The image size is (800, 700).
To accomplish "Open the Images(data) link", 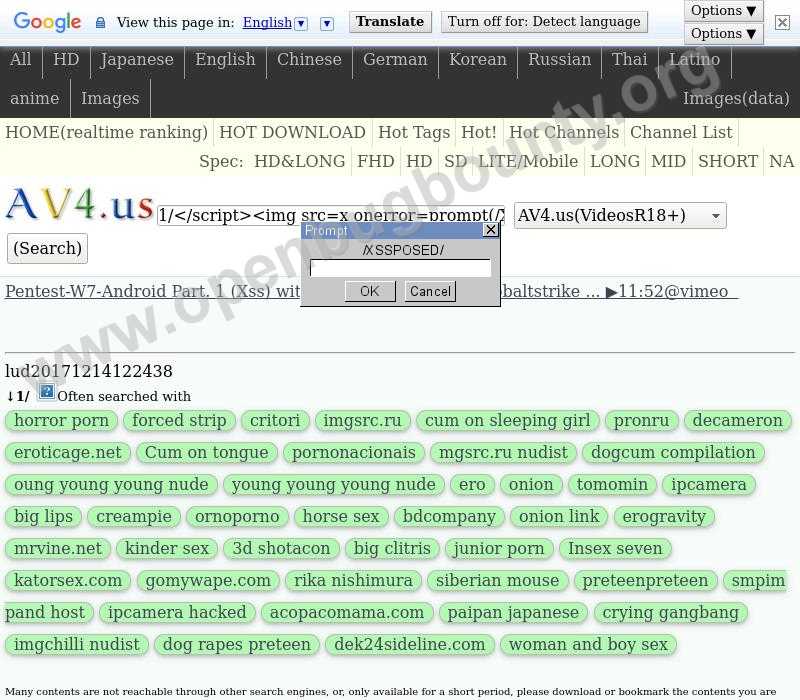I will [736, 98].
